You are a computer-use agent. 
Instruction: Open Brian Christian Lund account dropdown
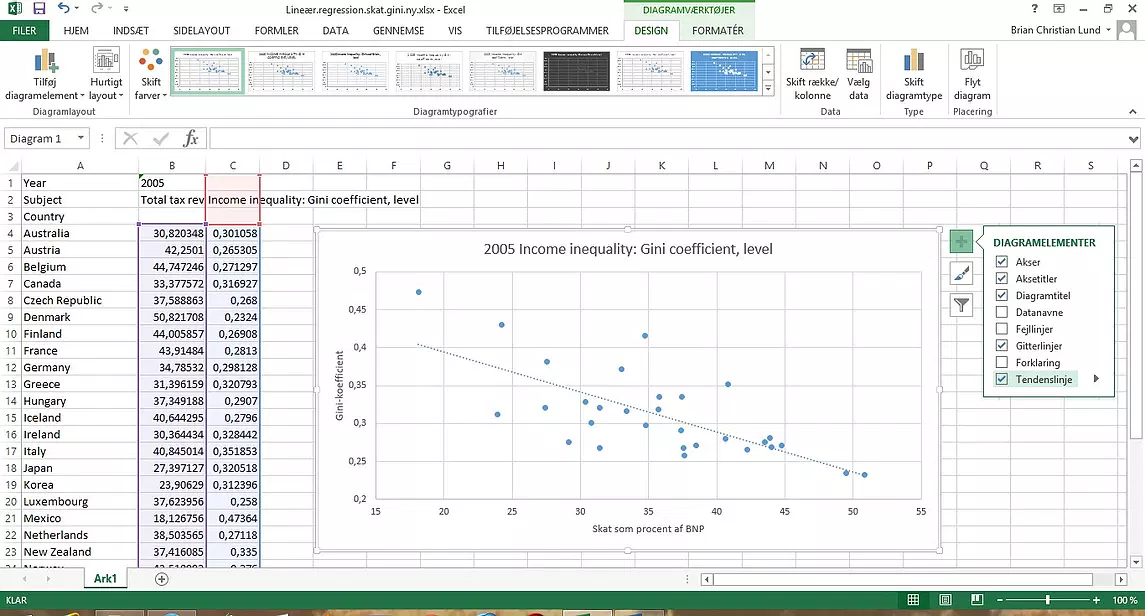1108,30
